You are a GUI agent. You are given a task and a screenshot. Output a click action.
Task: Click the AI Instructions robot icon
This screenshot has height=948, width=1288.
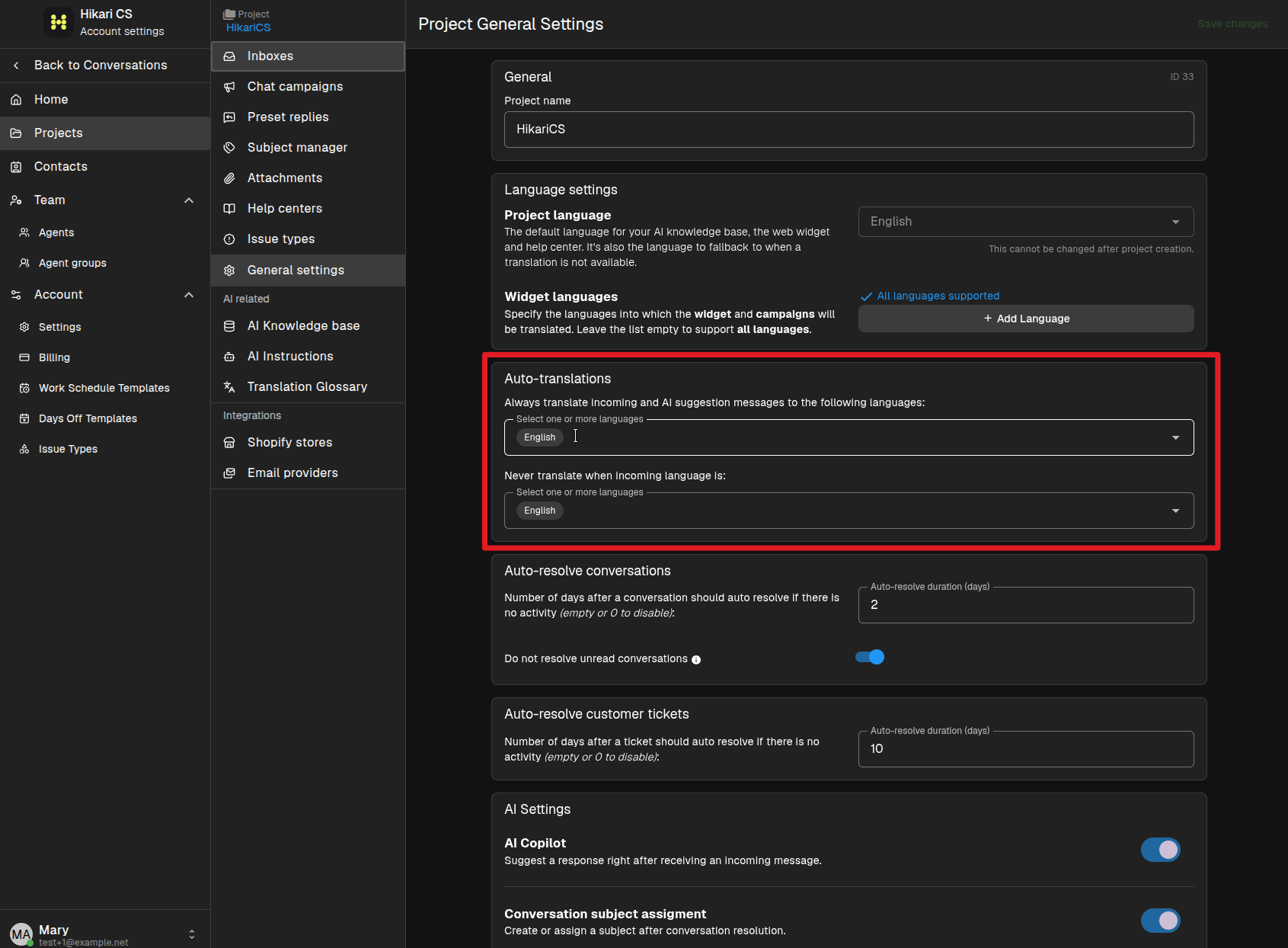click(229, 357)
